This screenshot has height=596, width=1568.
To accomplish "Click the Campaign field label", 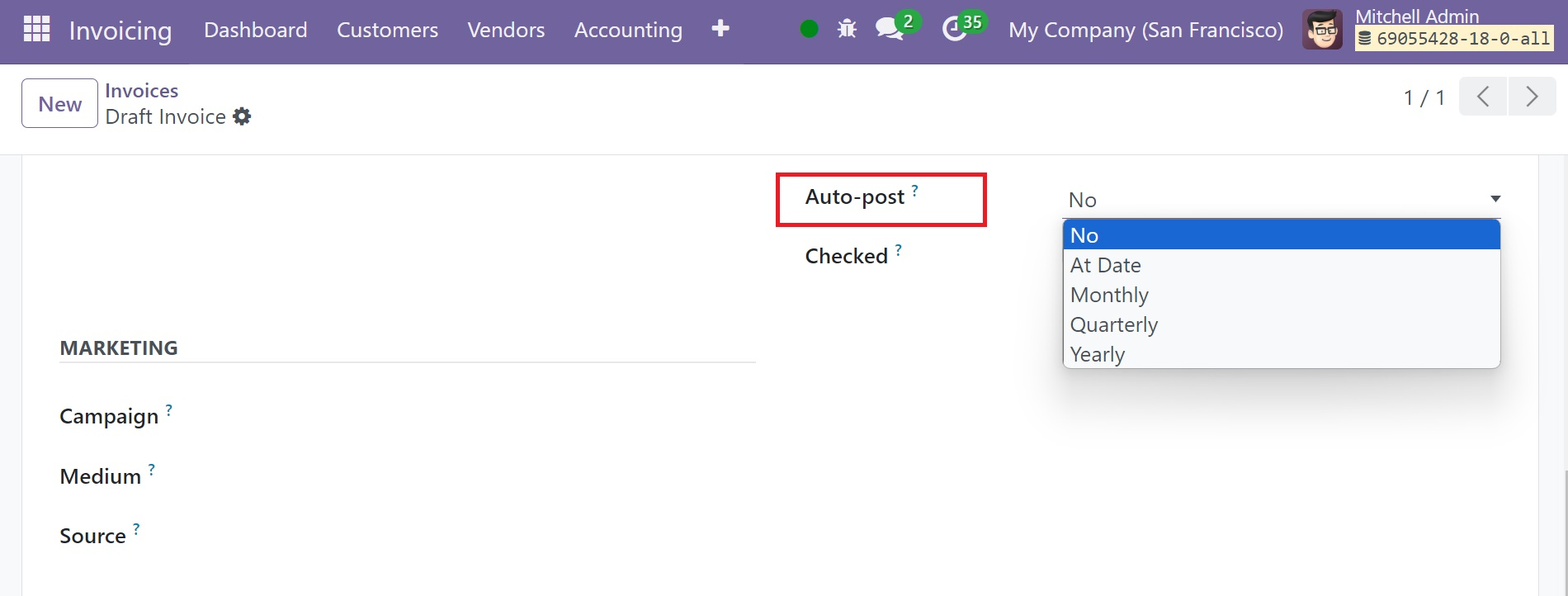I will (x=109, y=417).
